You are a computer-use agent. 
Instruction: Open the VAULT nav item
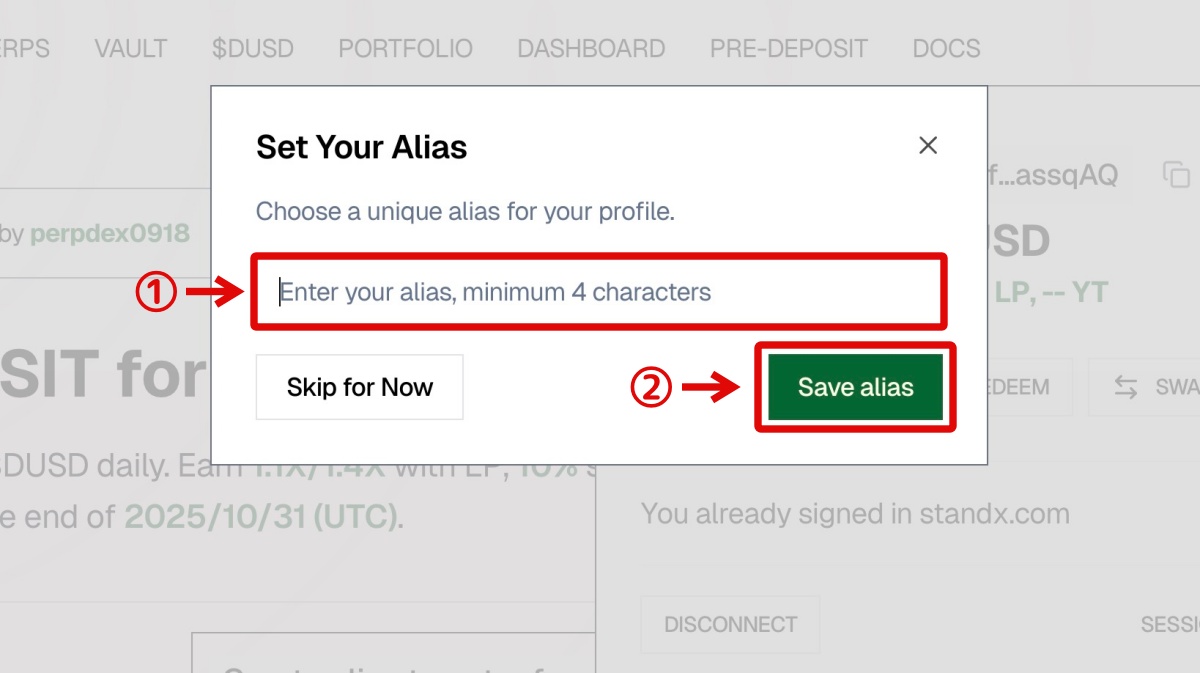point(131,48)
